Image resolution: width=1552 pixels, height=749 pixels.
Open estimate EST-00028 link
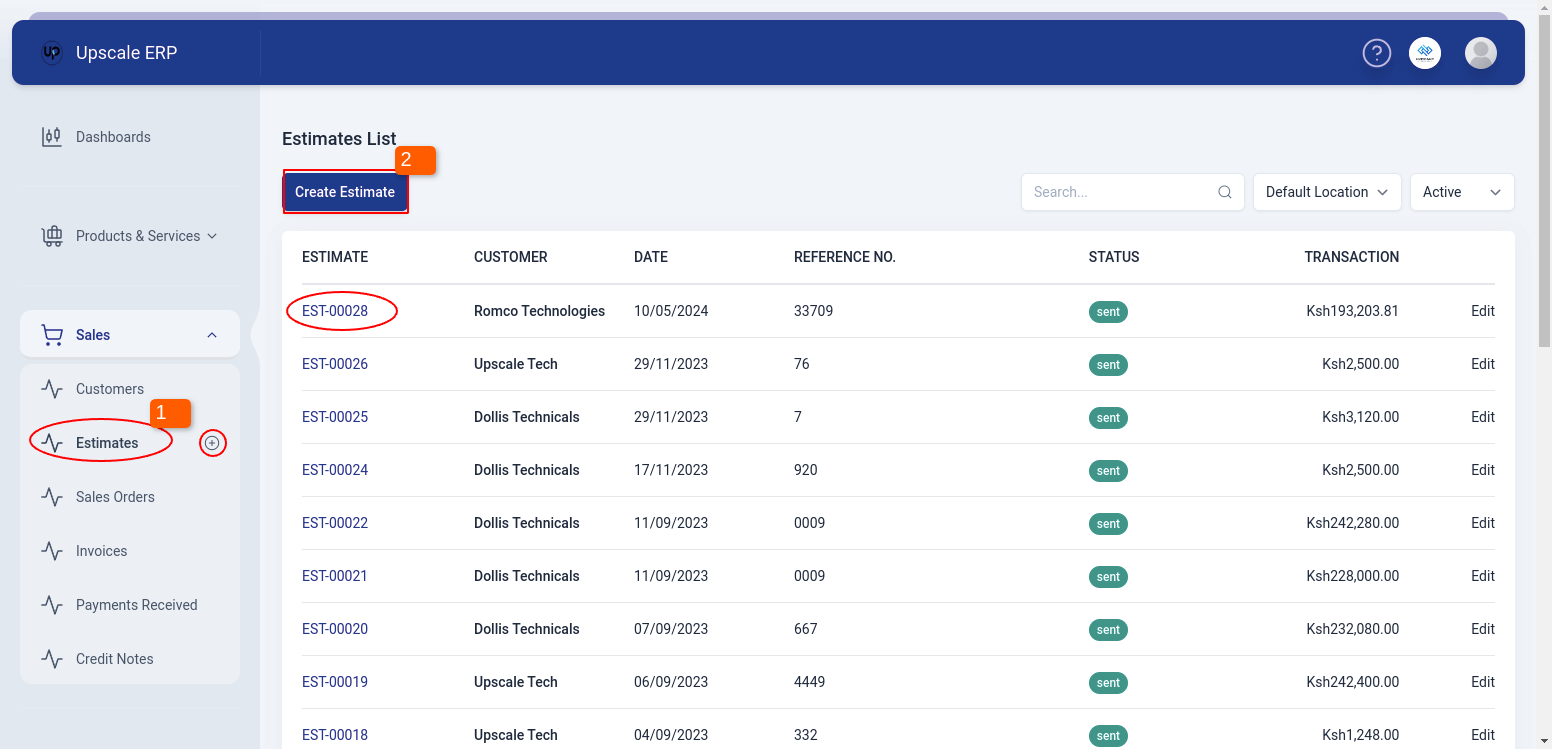click(335, 311)
